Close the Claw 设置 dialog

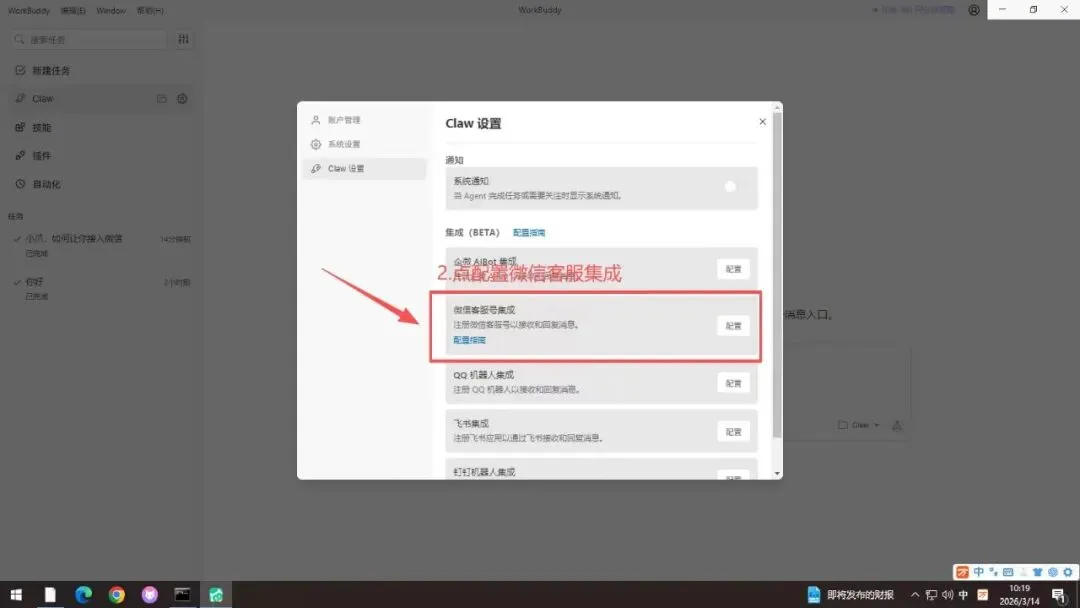(x=762, y=121)
